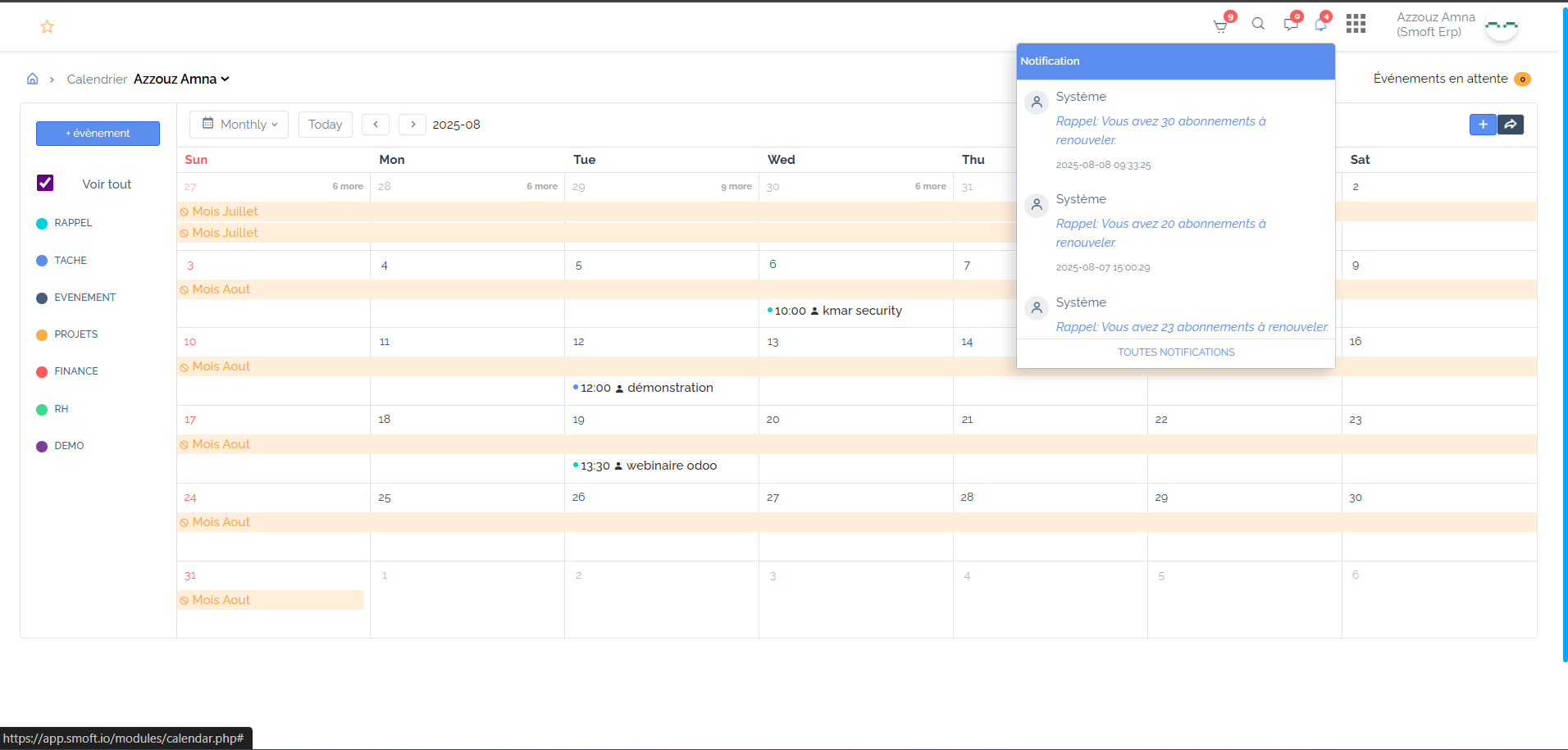Click the Sun column header
The image size is (1568, 750).
pyautogui.click(x=196, y=160)
